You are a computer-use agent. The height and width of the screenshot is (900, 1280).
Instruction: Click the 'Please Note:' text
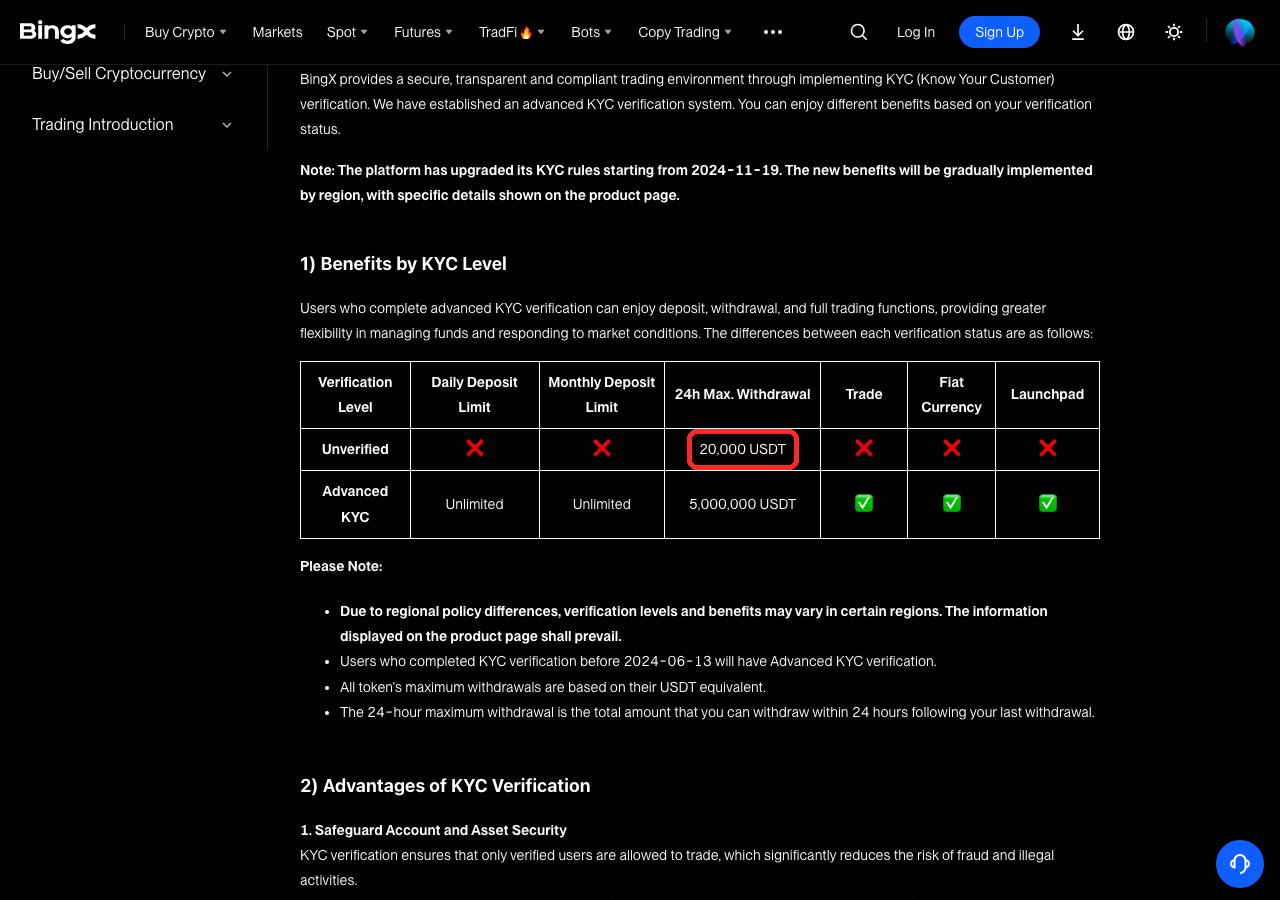[341, 567]
